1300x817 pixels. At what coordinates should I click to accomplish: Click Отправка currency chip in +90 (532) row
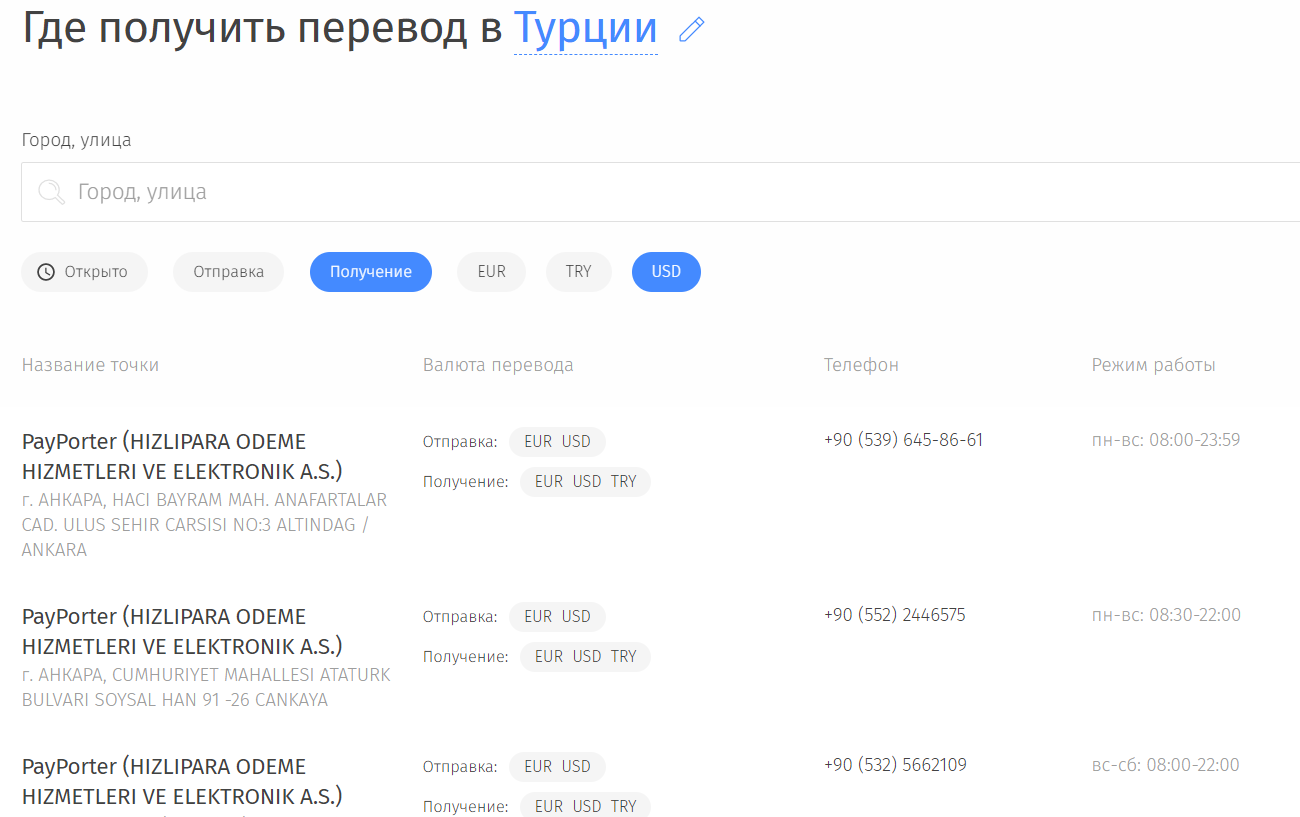coord(557,767)
